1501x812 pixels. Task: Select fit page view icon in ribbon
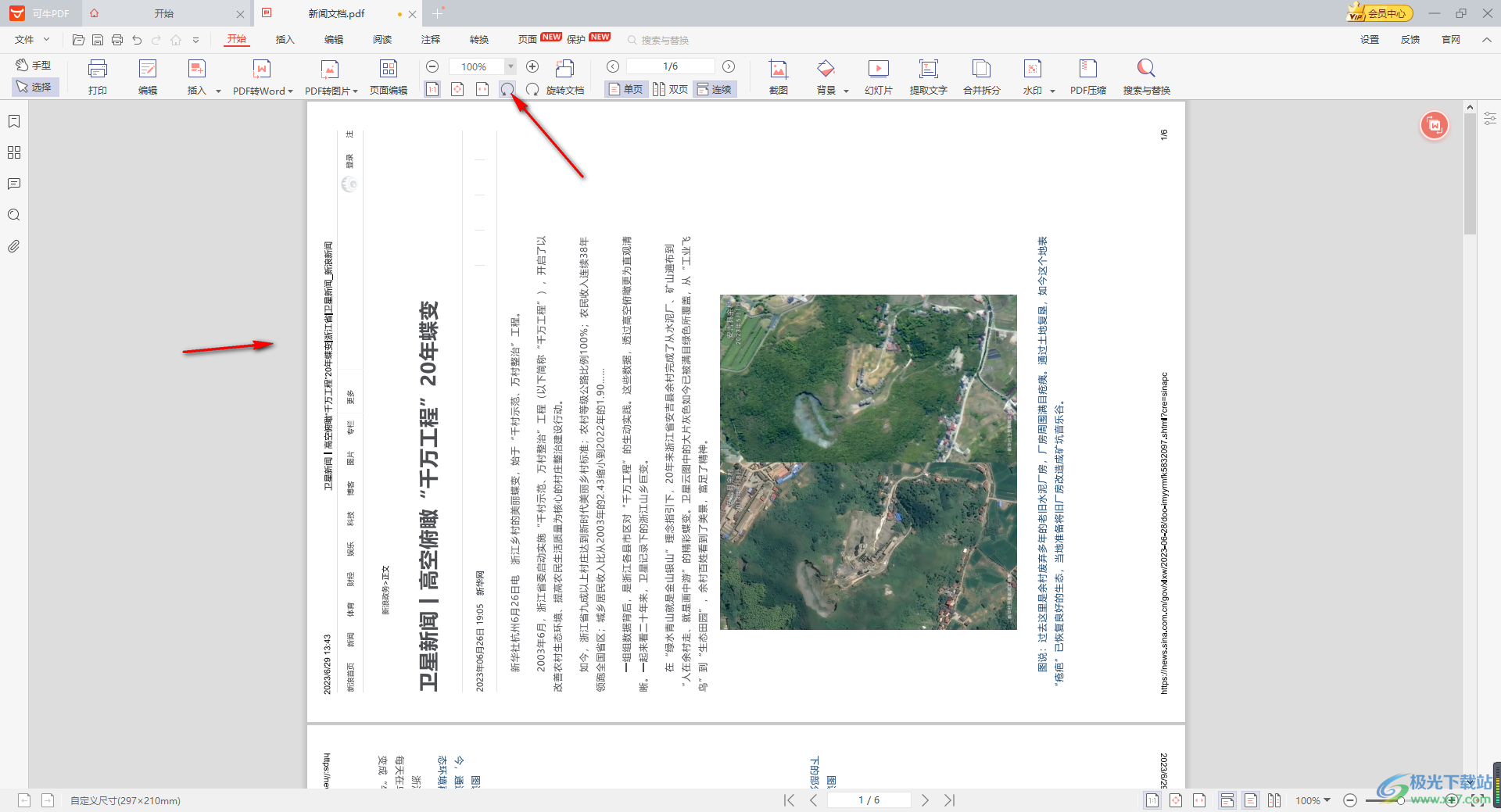pos(457,89)
